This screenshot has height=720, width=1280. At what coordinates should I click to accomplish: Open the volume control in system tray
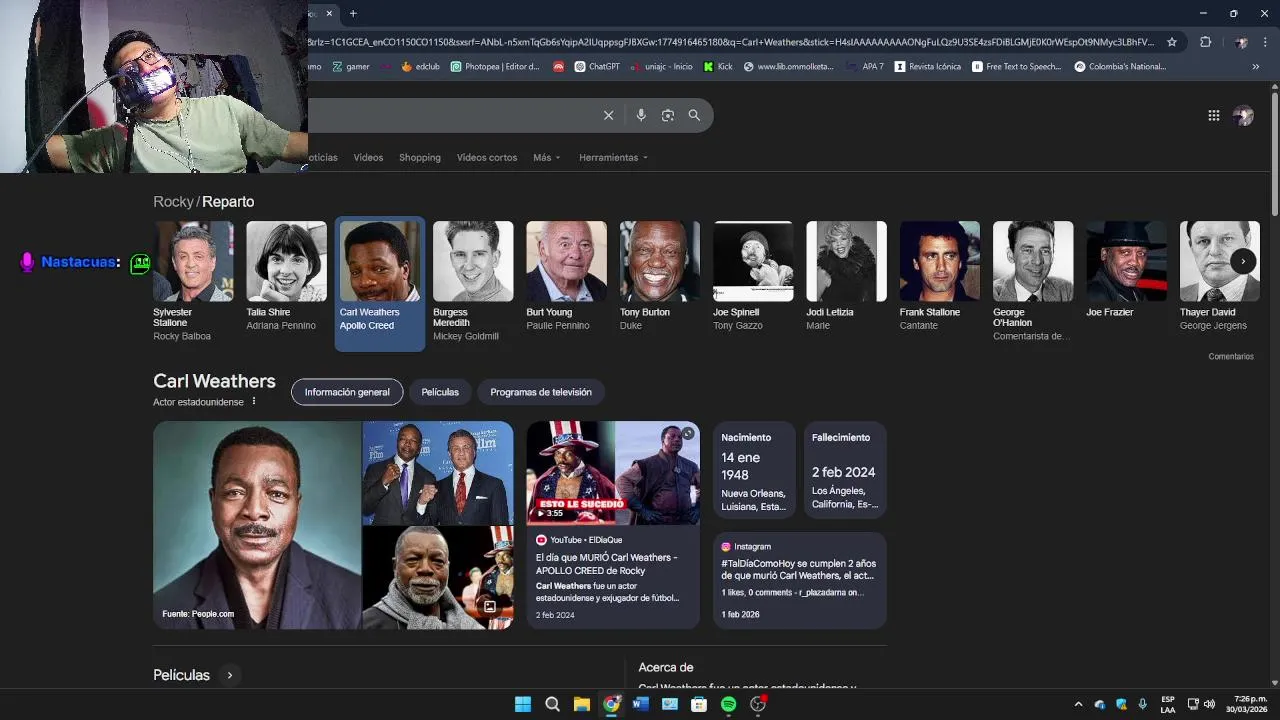(1209, 704)
